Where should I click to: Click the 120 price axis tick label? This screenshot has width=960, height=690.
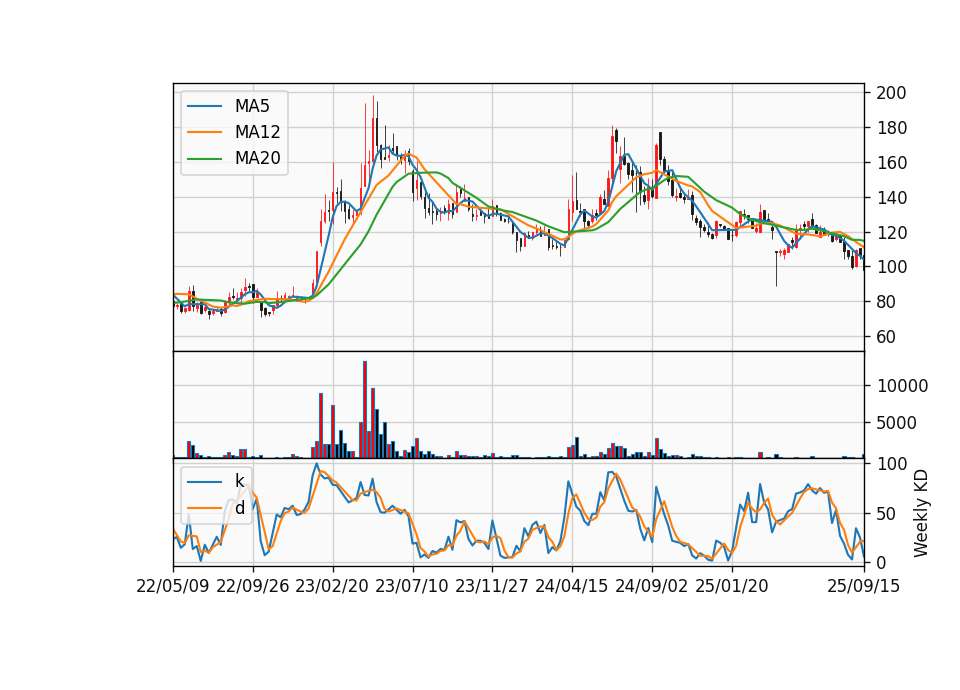tap(891, 233)
